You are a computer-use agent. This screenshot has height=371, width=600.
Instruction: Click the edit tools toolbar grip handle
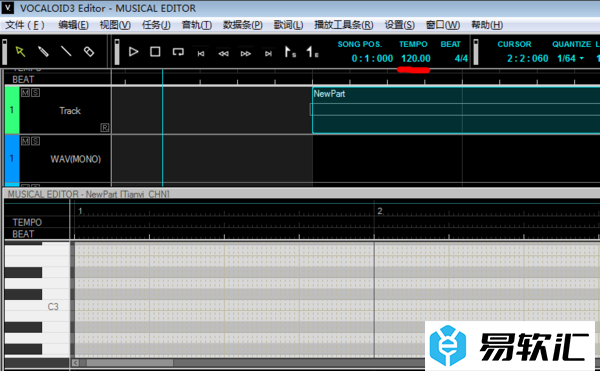click(x=5, y=52)
